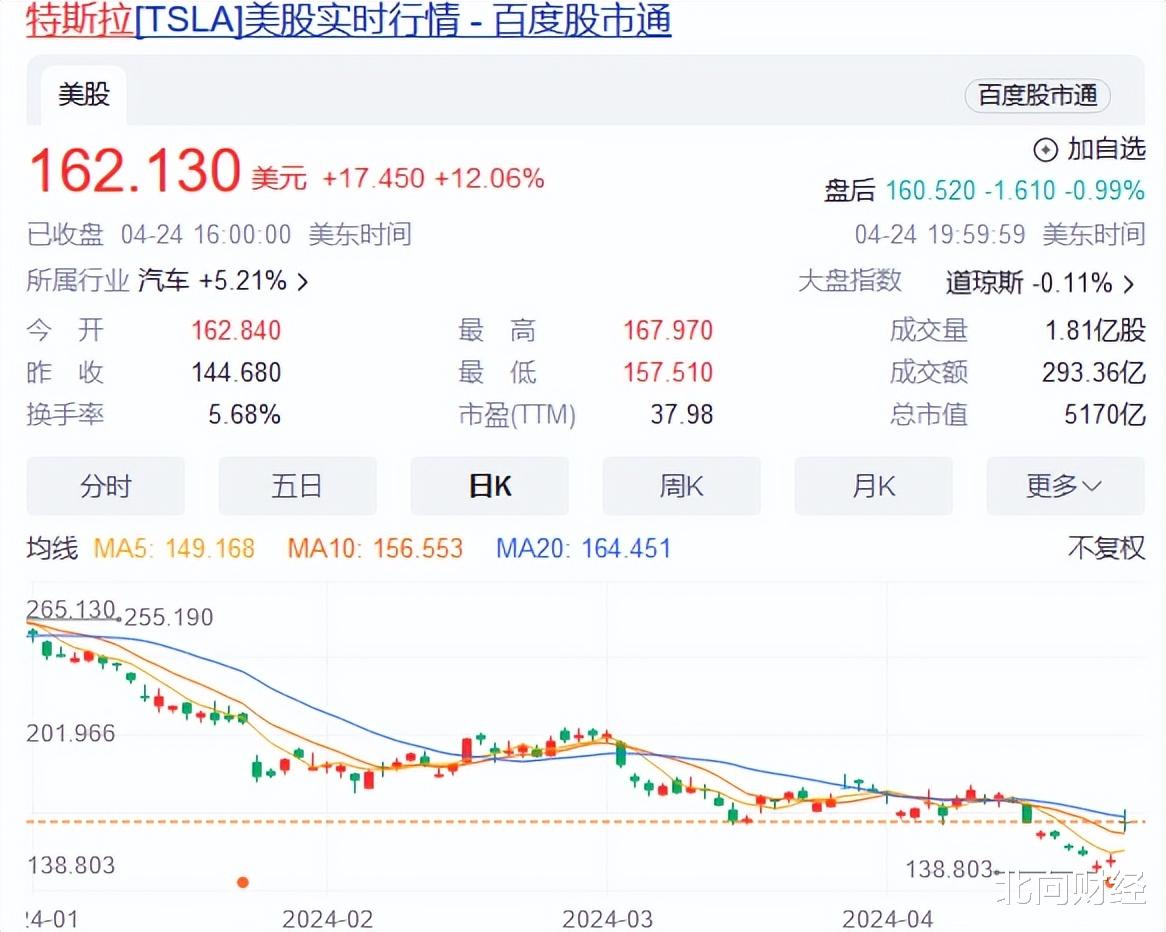
Task: Click the 盘后 after-hours label
Action: pyautogui.click(x=849, y=190)
